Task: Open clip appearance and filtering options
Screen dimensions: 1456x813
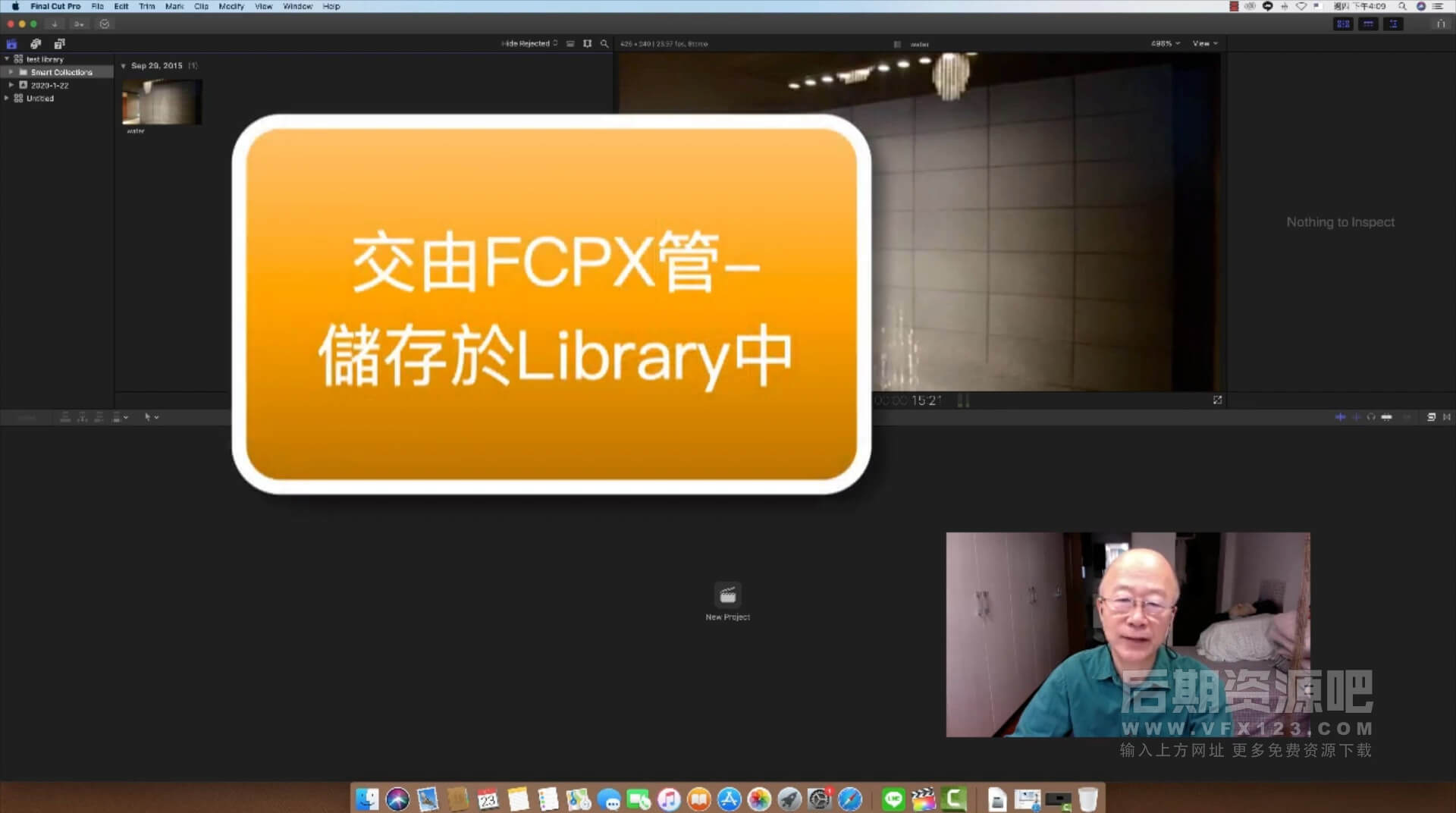Action: (x=587, y=44)
